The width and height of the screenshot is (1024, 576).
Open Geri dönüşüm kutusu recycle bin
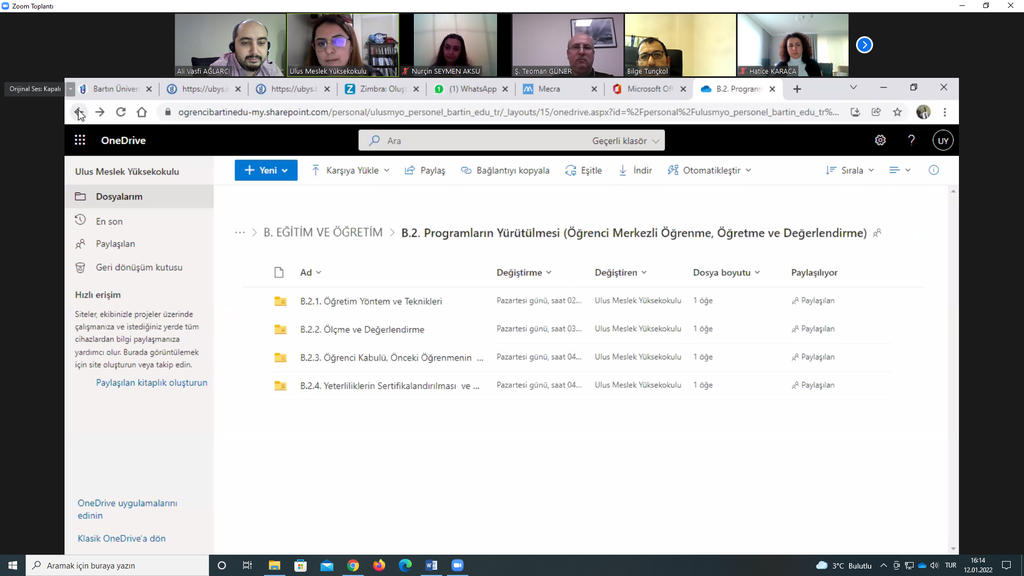pos(138,267)
